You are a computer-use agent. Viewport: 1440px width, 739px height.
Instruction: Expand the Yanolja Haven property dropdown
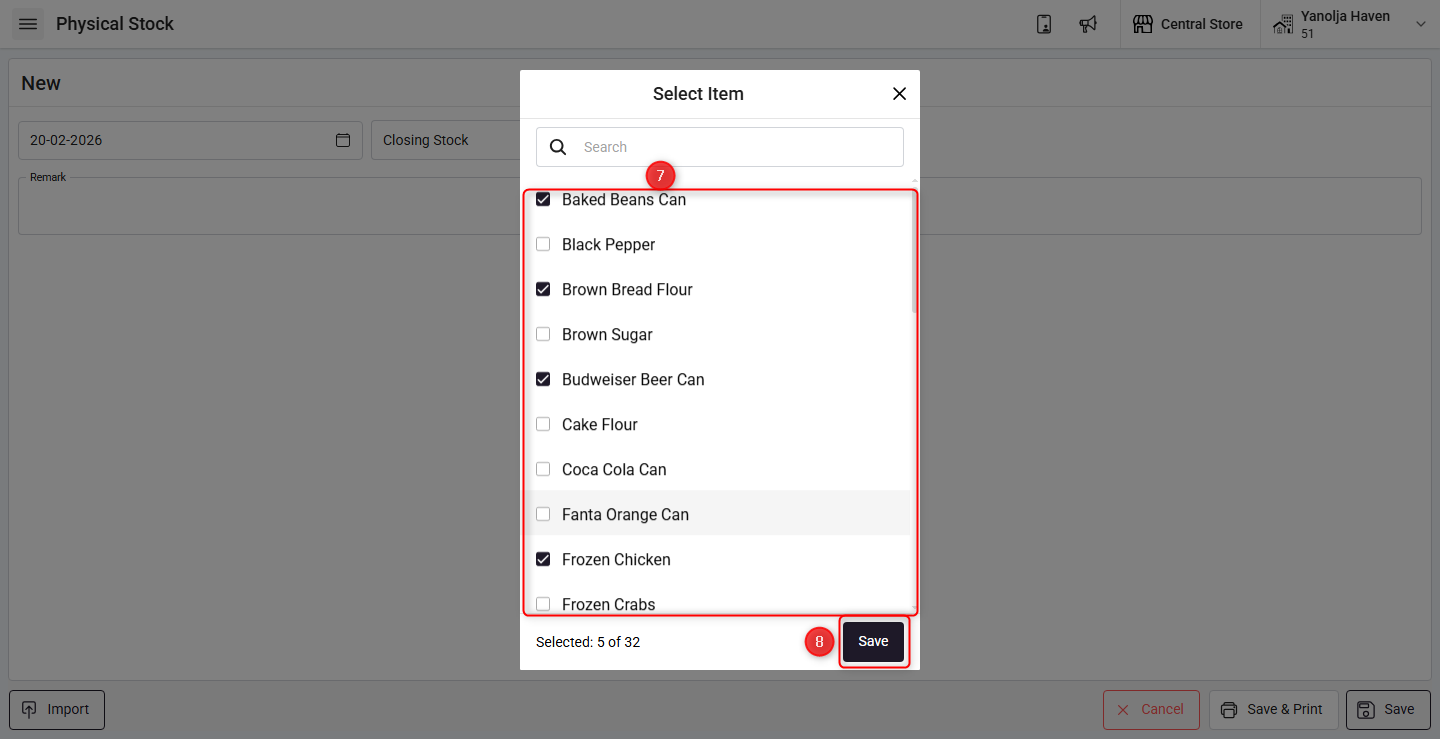pos(1420,24)
